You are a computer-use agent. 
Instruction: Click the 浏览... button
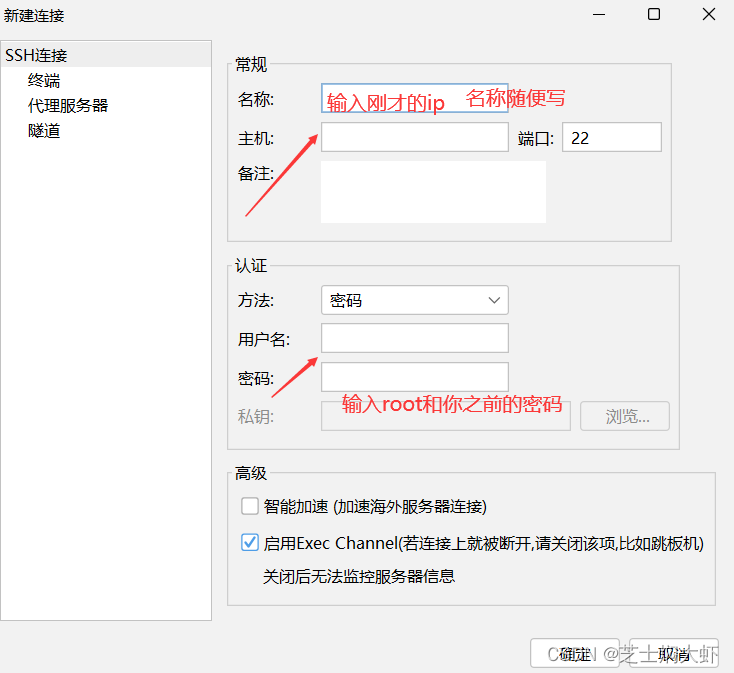pos(625,416)
